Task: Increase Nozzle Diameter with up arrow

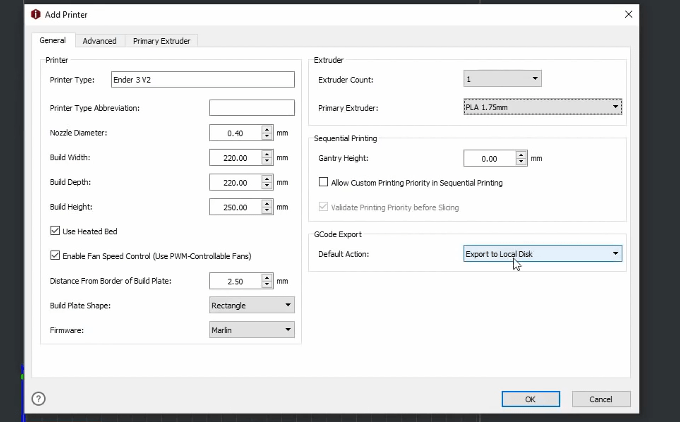Action: tap(267, 129)
